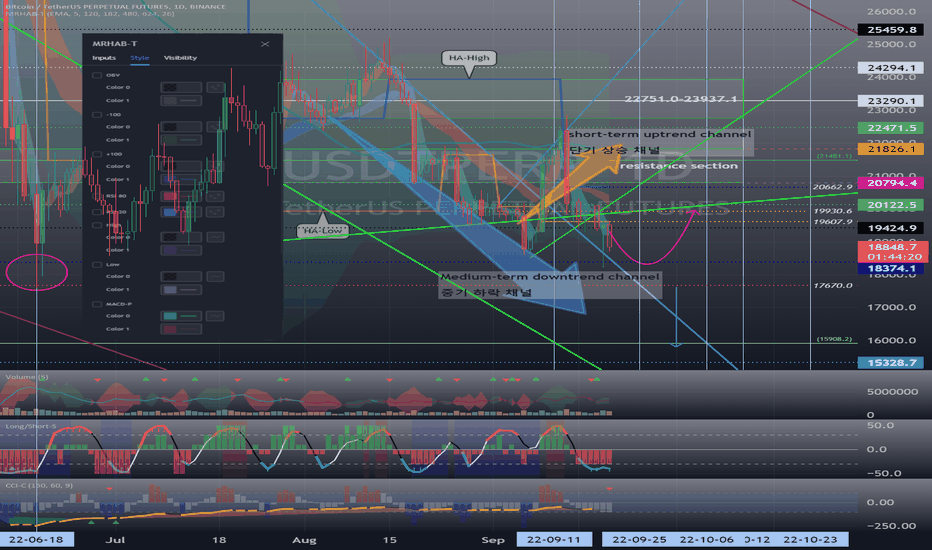Enable the -100 plot checkbox

click(x=97, y=114)
